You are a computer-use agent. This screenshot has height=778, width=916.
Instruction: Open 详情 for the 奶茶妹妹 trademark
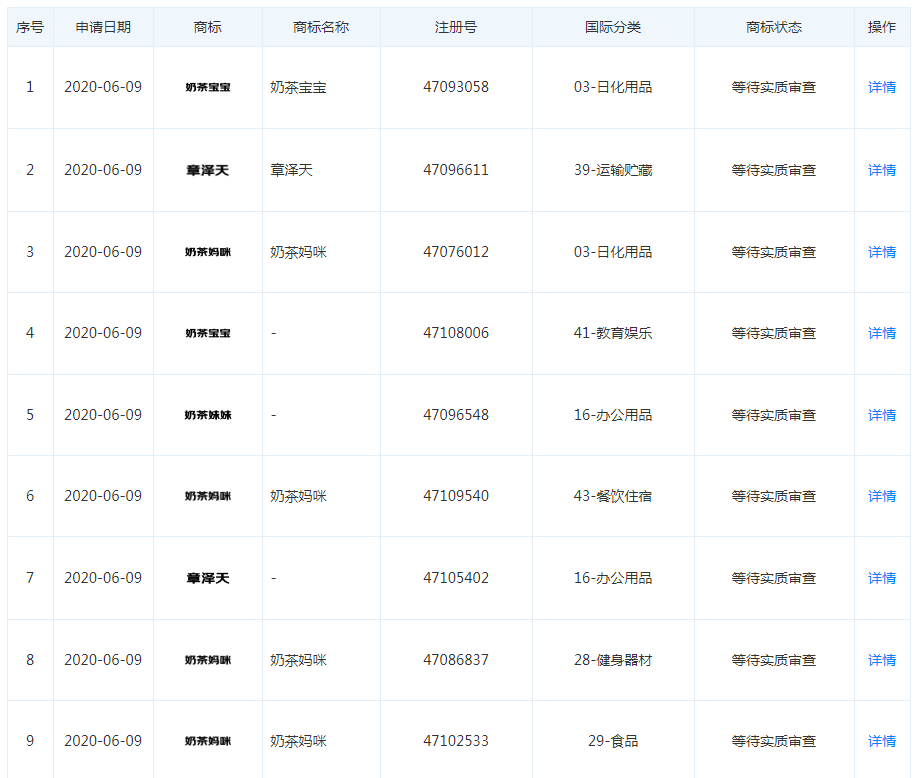tap(881, 415)
